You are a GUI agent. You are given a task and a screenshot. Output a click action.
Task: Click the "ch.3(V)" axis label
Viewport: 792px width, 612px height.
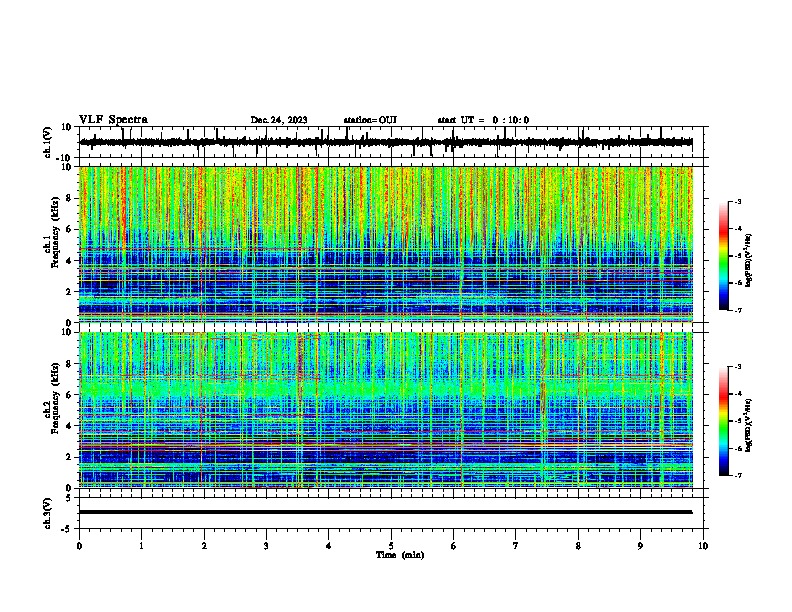[47, 513]
